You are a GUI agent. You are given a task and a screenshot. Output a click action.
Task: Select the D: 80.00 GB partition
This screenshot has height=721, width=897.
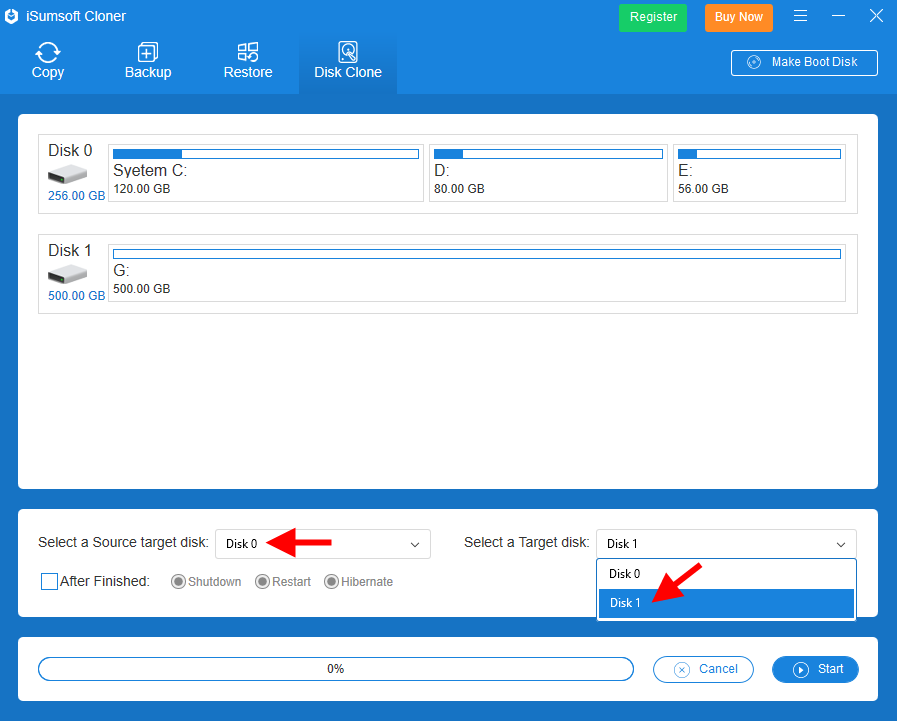548,173
